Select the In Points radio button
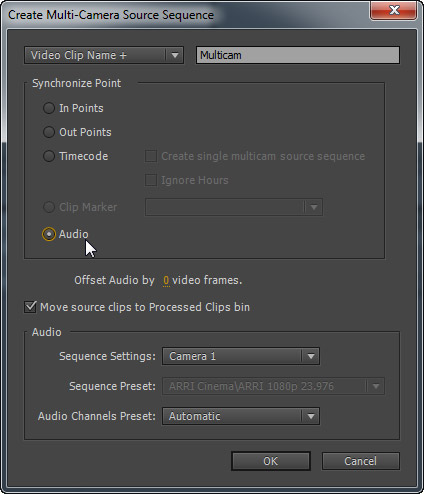424x494 pixels. (x=49, y=108)
